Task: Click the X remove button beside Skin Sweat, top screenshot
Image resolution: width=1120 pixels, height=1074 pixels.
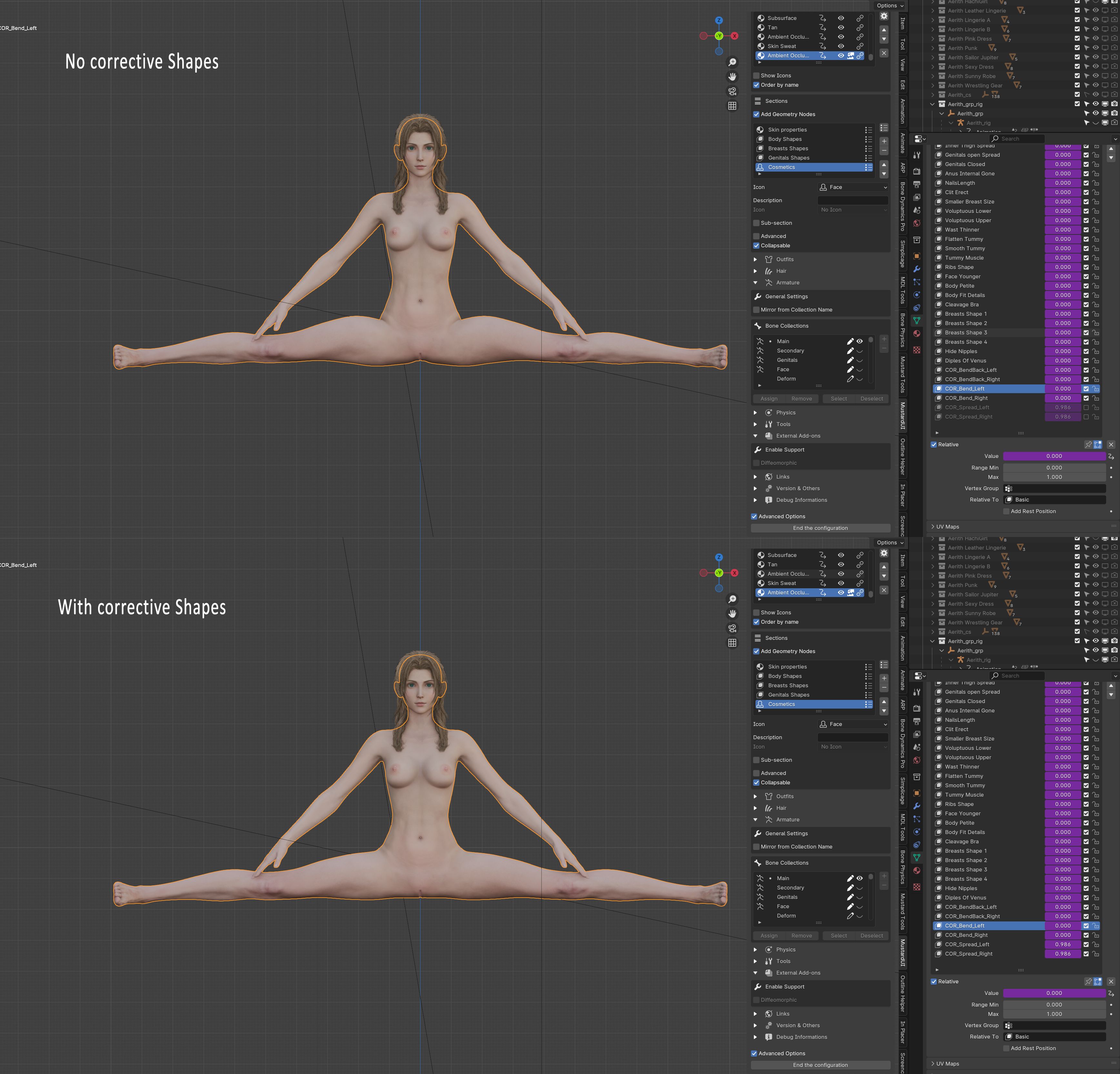Action: click(x=884, y=53)
